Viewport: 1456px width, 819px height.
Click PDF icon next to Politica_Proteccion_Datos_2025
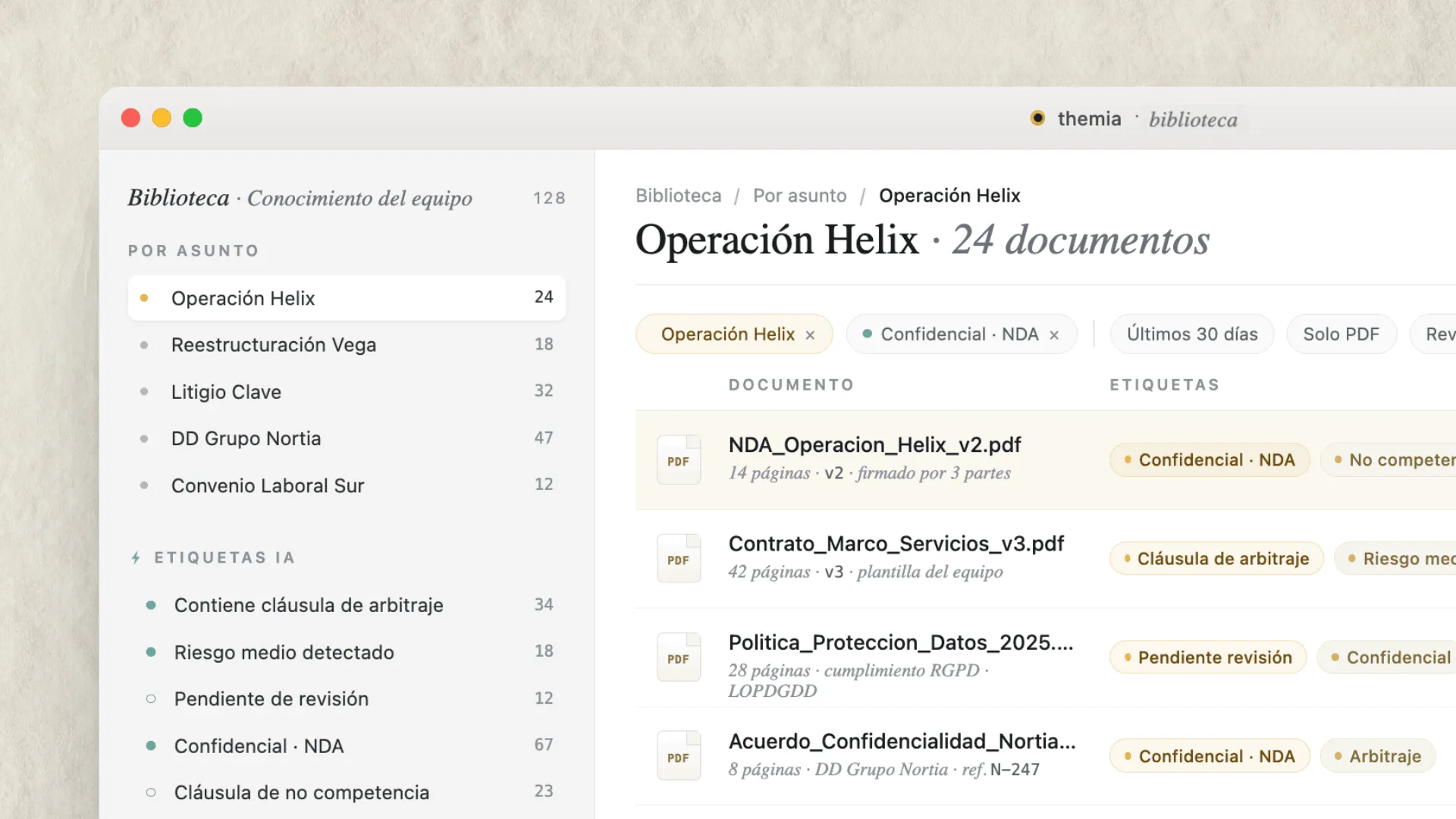tap(679, 657)
